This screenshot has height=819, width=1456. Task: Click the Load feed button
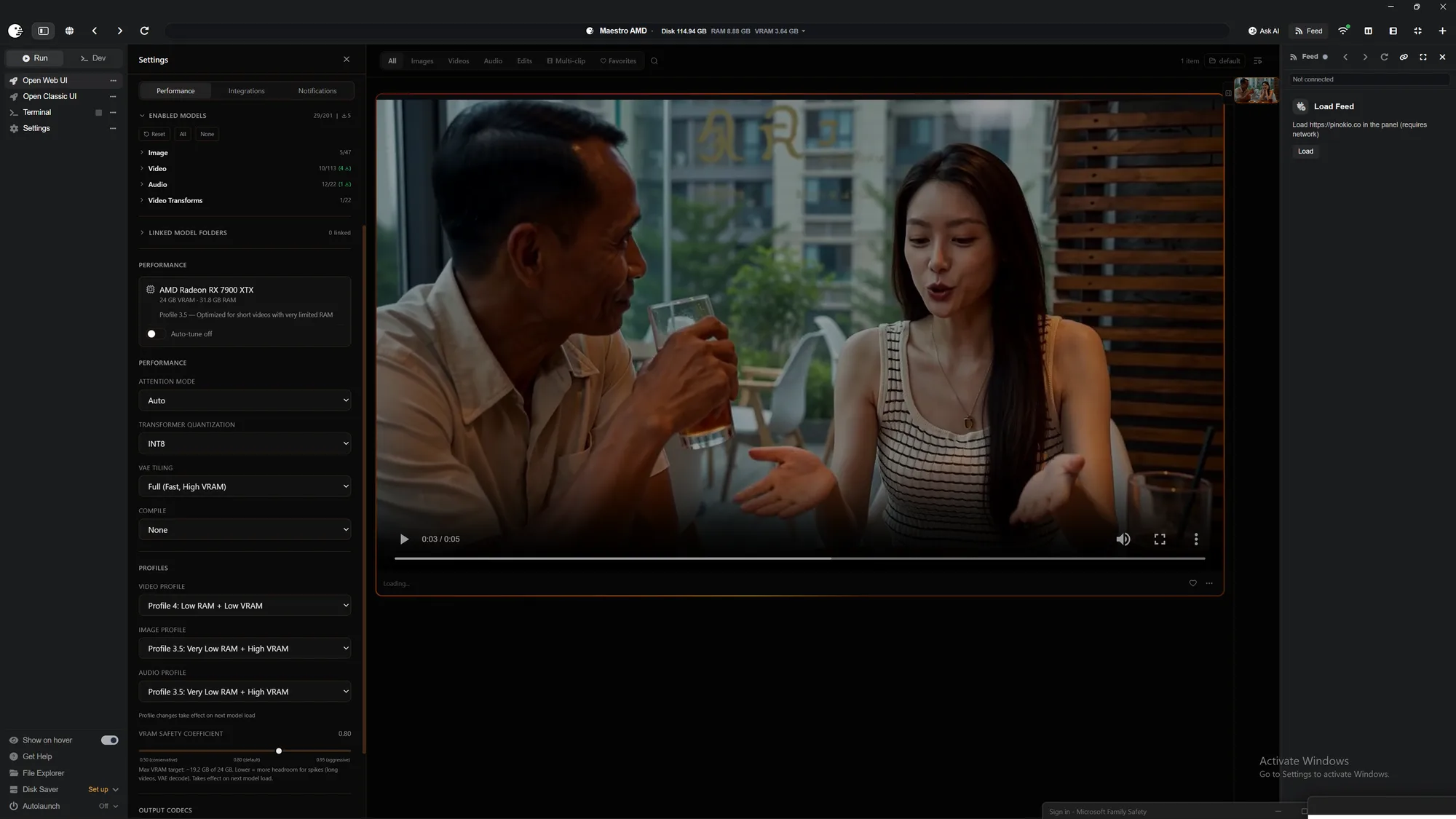point(1305,151)
